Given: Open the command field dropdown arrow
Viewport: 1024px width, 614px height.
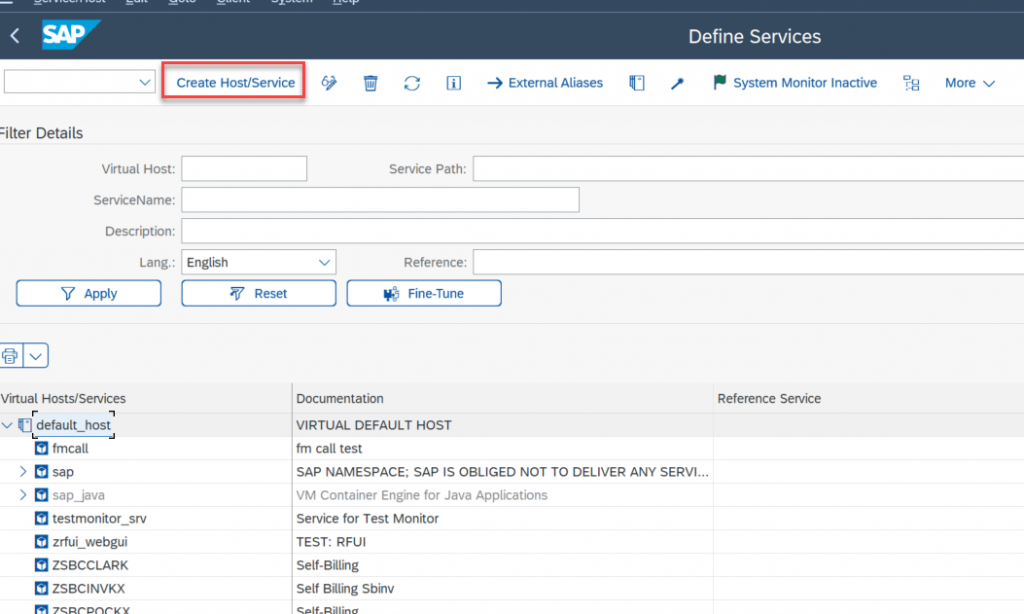Looking at the screenshot, I should point(145,82).
